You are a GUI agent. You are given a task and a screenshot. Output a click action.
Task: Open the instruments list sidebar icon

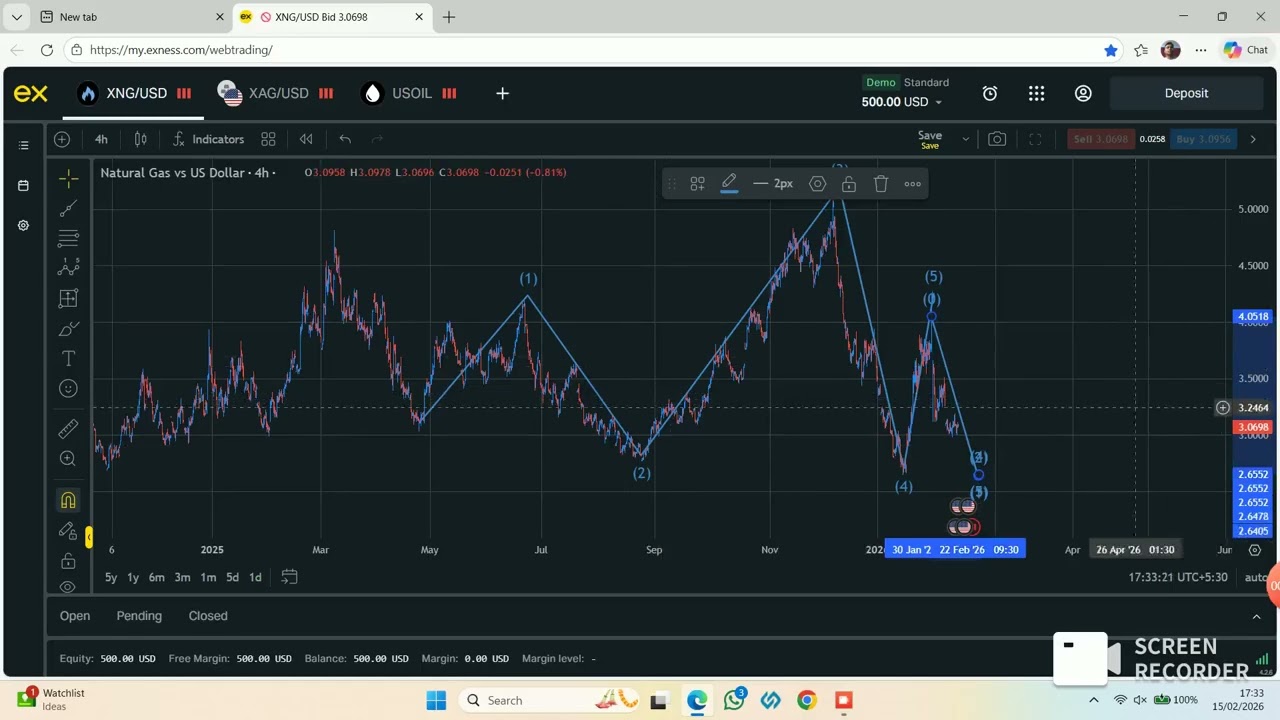click(x=23, y=145)
